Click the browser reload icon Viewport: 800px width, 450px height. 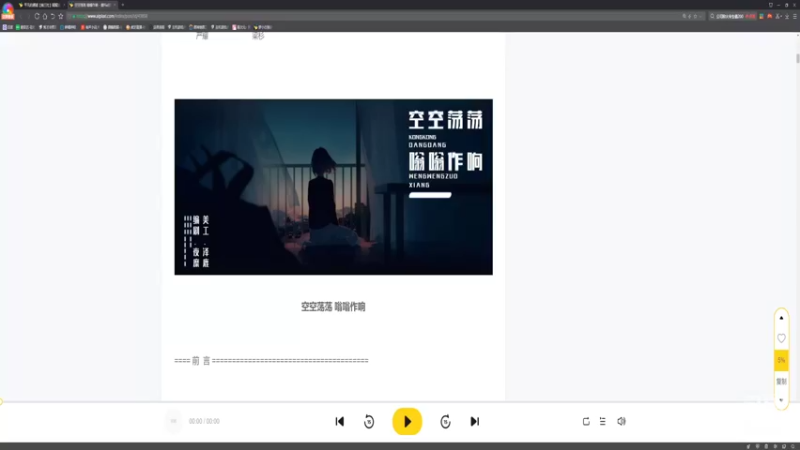[x=37, y=16]
